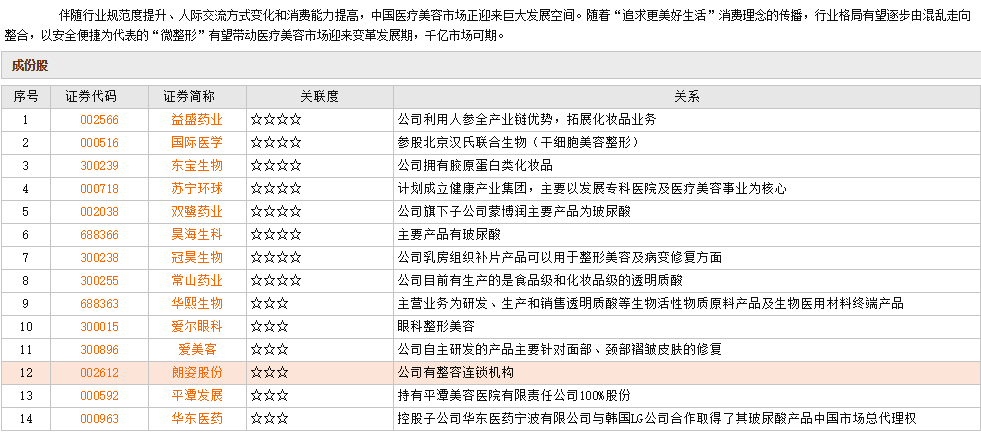The image size is (981, 435).
Task: Click the star rating for 国际医学
Action: pyautogui.click(x=276, y=143)
